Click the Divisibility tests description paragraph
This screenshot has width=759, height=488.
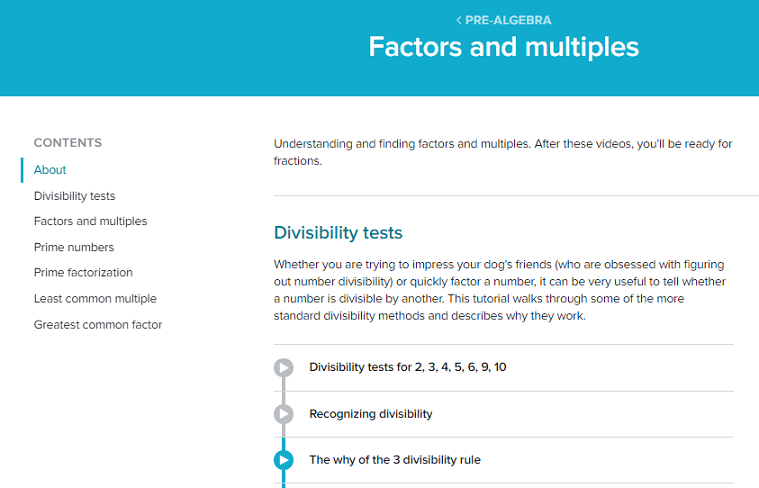(x=503, y=290)
